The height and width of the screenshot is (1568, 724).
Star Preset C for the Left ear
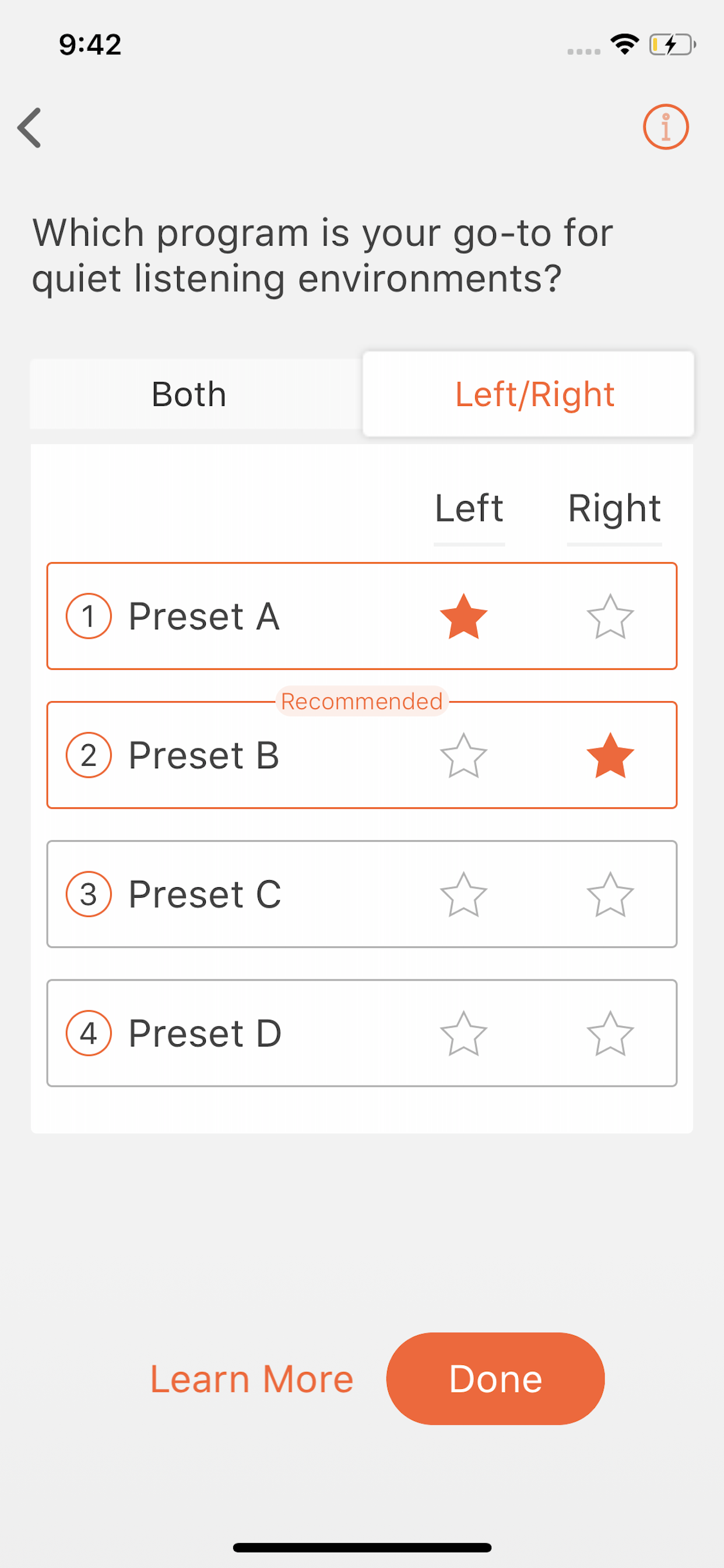tap(463, 894)
